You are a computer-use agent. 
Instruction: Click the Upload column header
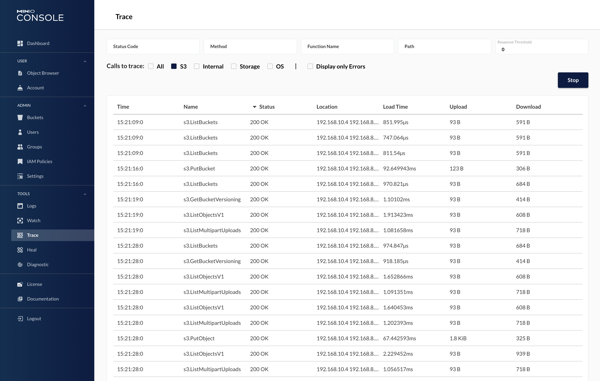point(458,107)
